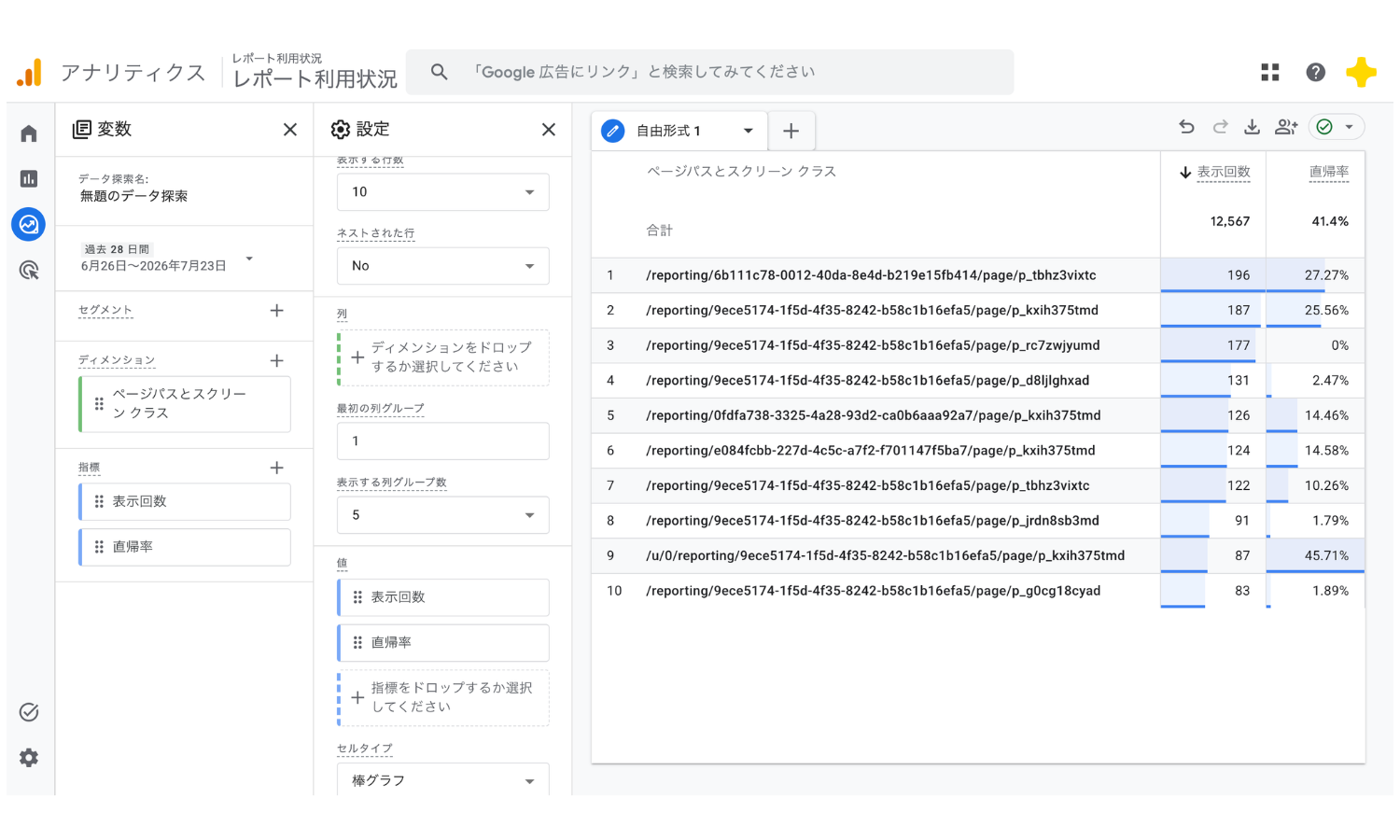Click the Analytics logo icon
The width and height of the screenshot is (1400, 840).
[29, 73]
